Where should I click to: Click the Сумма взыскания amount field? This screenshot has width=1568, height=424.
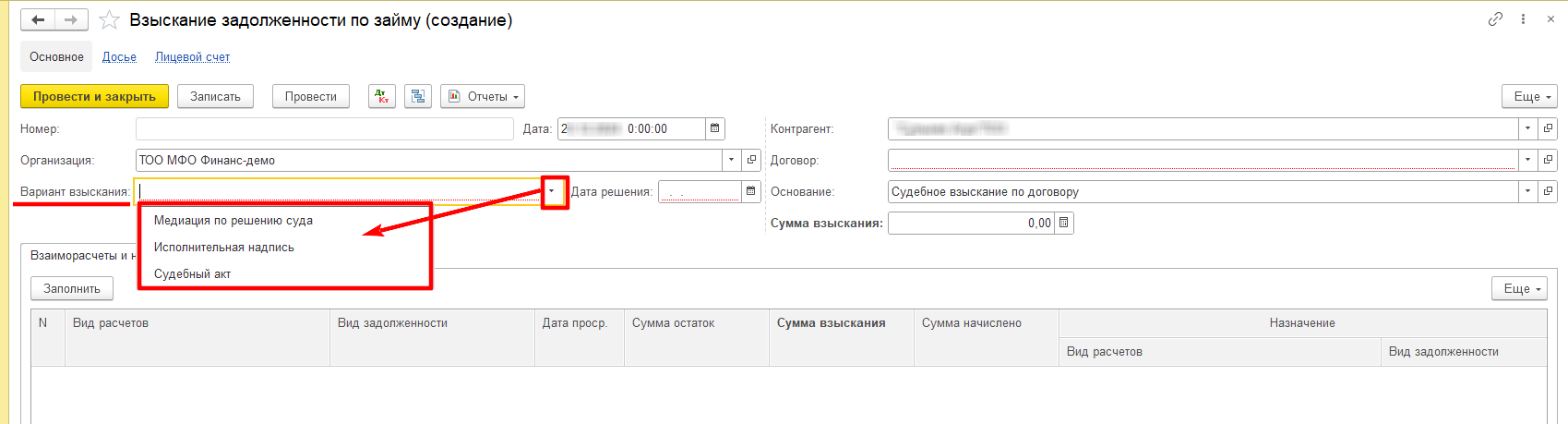click(971, 223)
